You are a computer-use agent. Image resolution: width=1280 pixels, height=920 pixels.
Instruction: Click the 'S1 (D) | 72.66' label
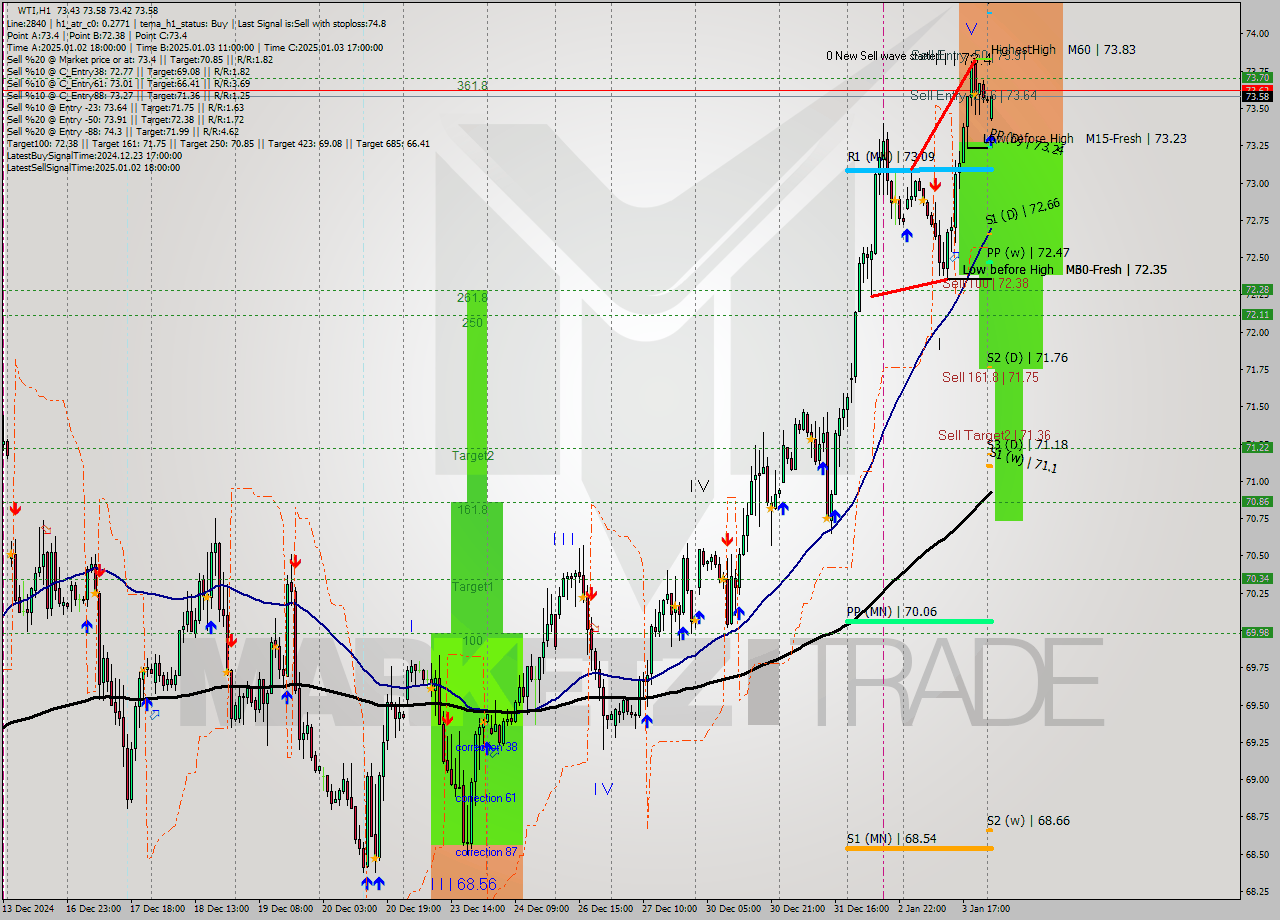click(x=1022, y=211)
